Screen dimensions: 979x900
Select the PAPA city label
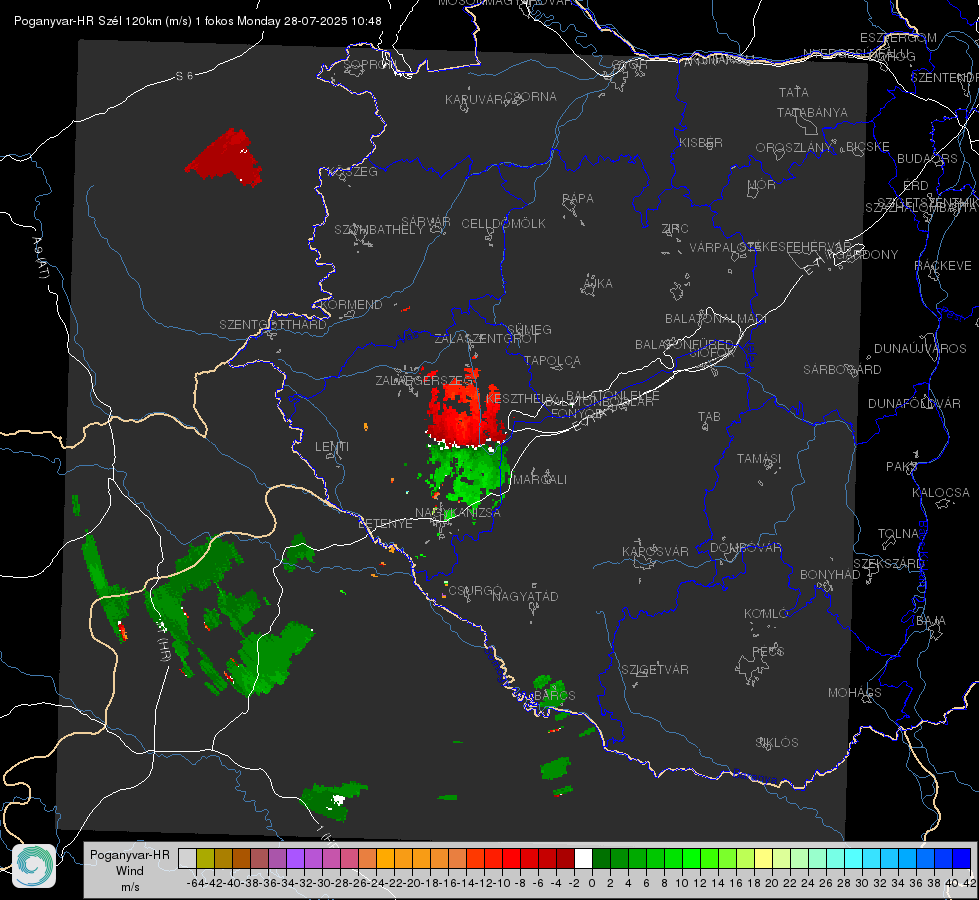(x=578, y=199)
